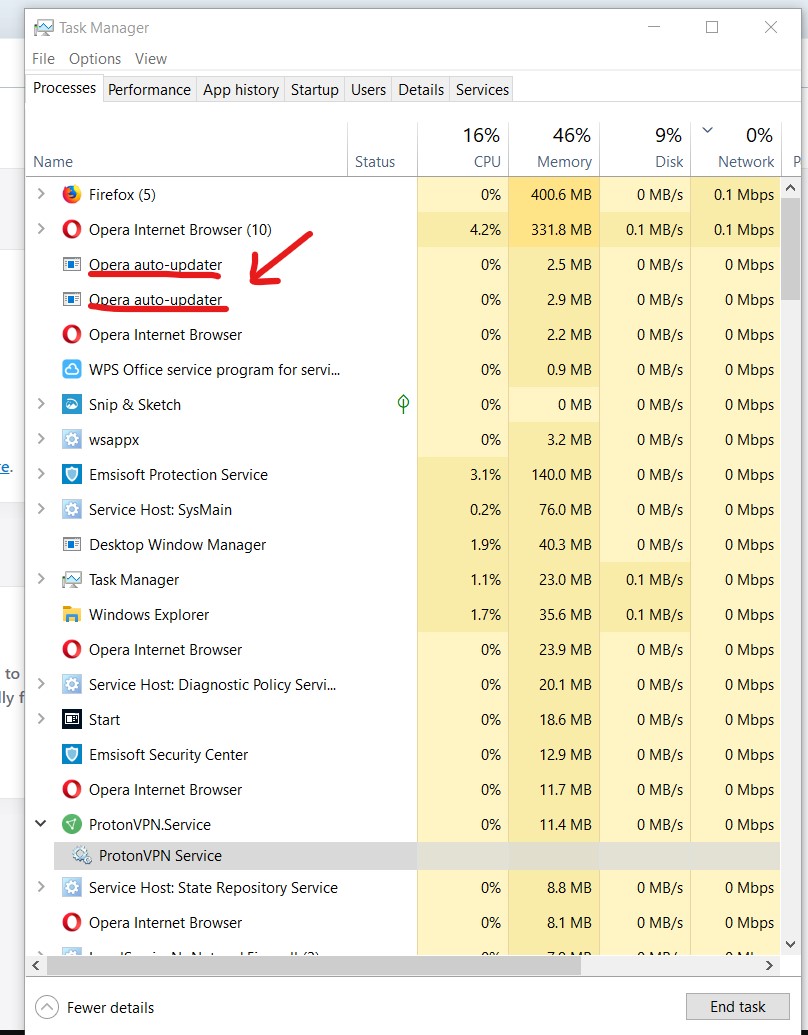808x1035 pixels.
Task: Expand the Firefox process group
Action: [x=41, y=194]
